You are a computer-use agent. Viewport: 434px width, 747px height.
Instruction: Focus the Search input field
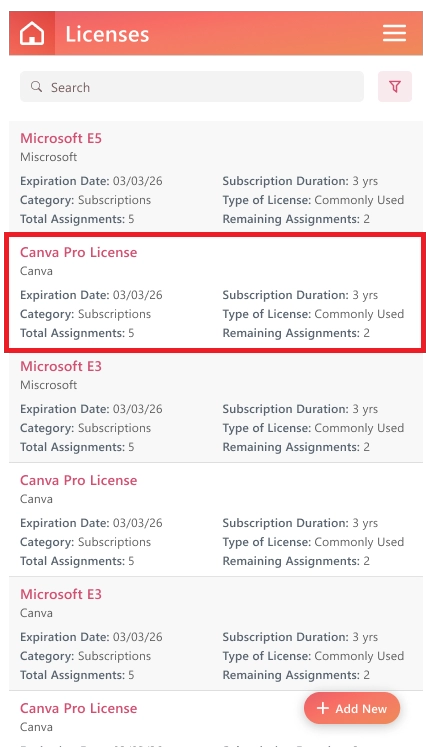coord(192,87)
